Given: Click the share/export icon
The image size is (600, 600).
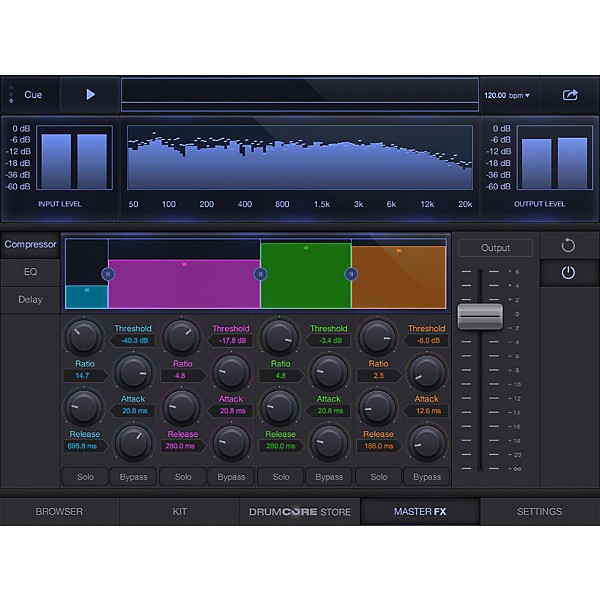Looking at the screenshot, I should pos(570,95).
